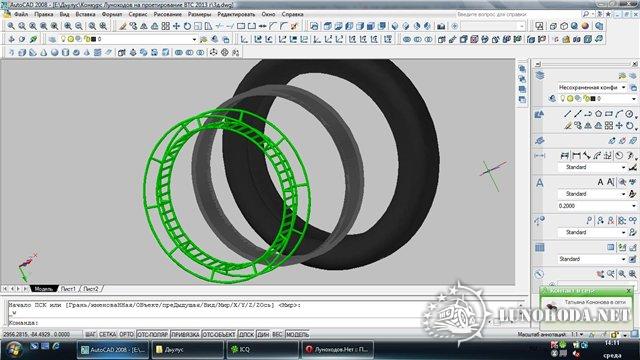Switch to the Лист1 layout tab
The width and height of the screenshot is (640, 360).
coord(68,289)
